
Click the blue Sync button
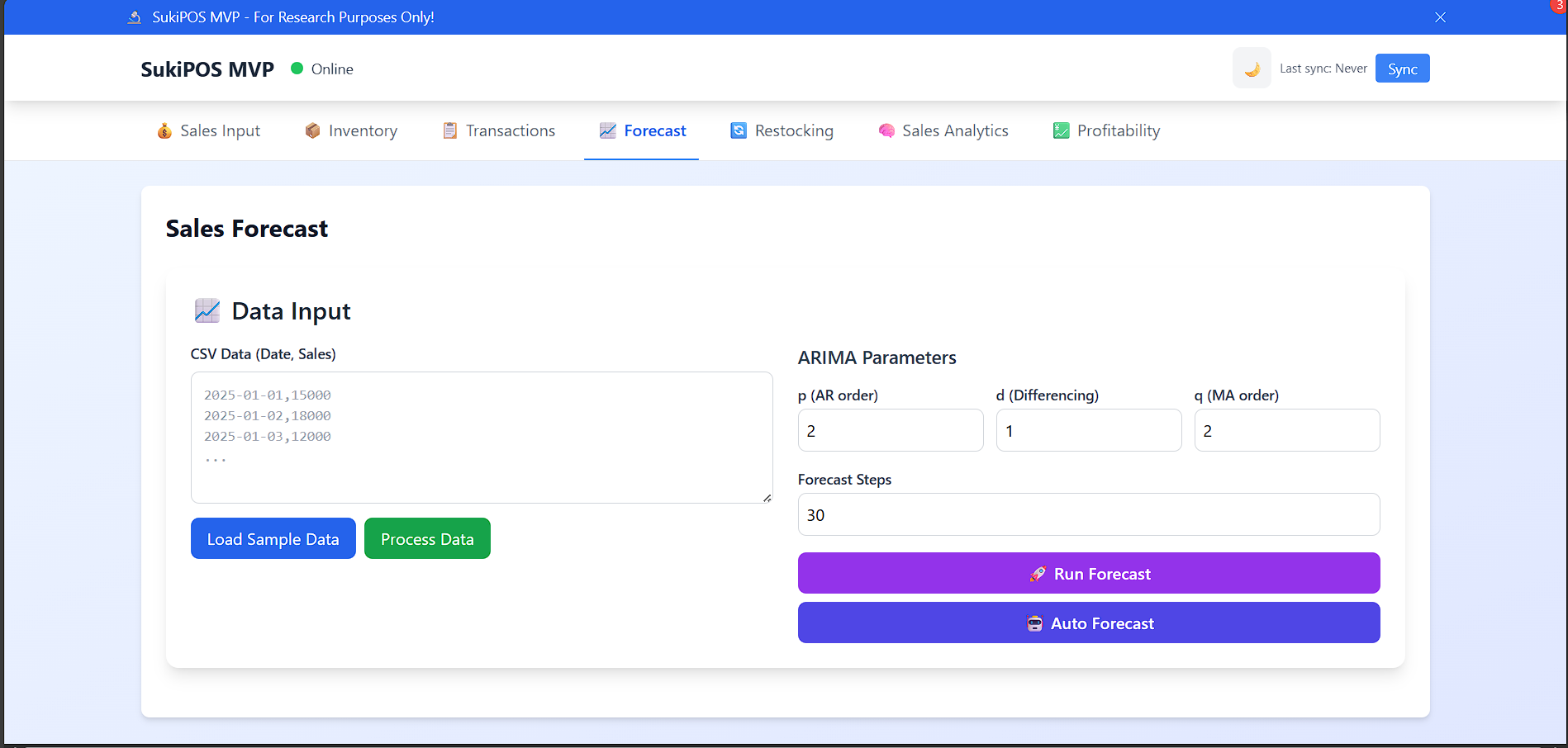pyautogui.click(x=1402, y=69)
